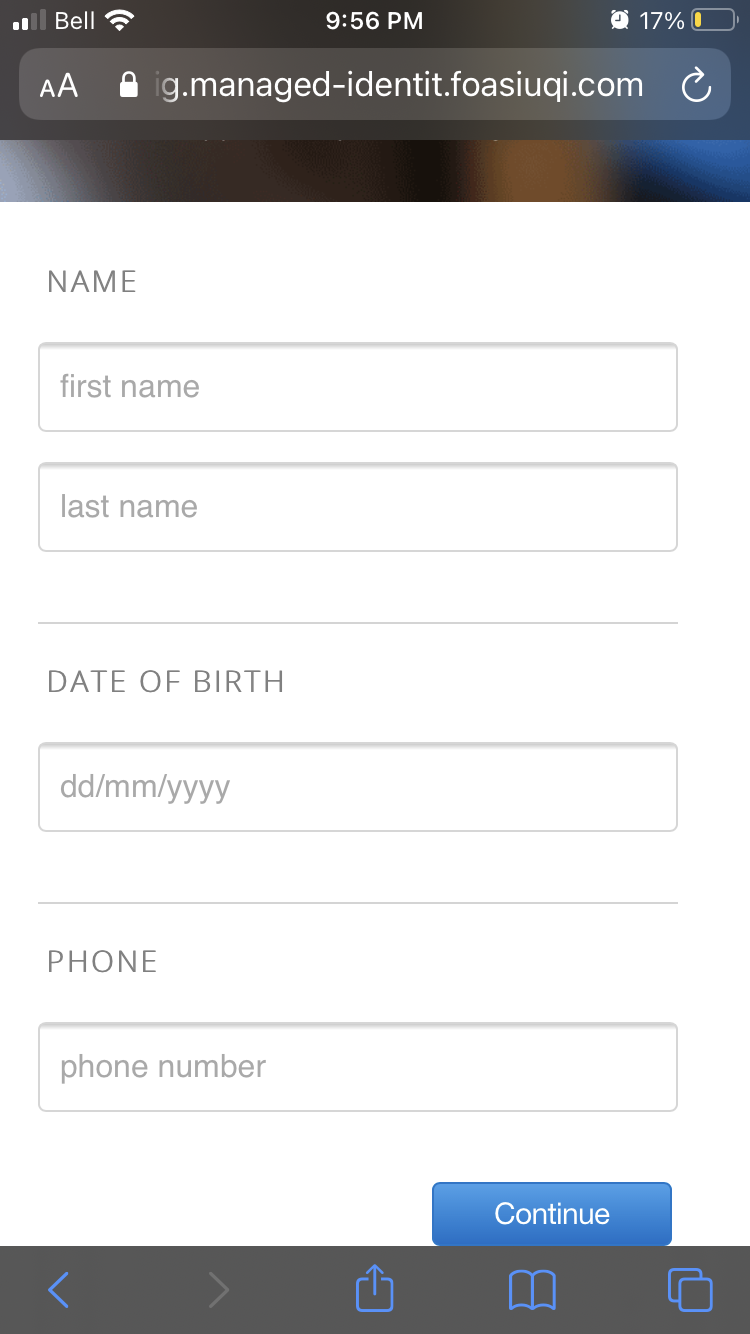Tap the battery indicator in status bar
750x1334 pixels.
(x=713, y=20)
